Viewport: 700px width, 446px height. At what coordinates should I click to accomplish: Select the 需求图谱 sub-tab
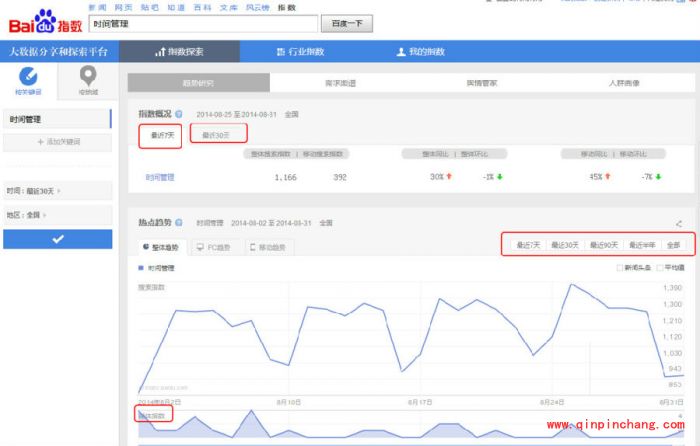[x=340, y=83]
